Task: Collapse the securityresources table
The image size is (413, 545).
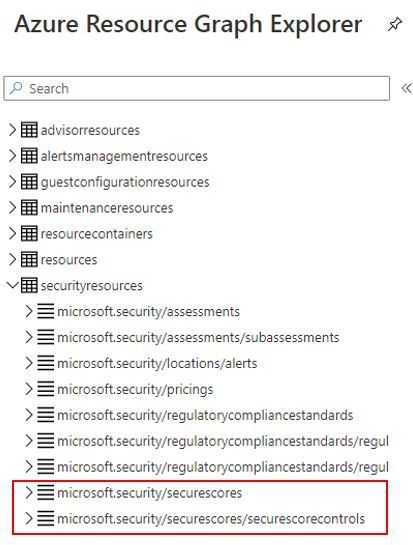Action: 13,285
